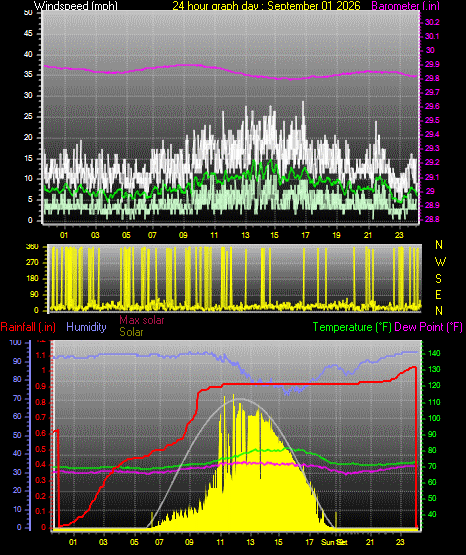Click the '35' windspeed axis value

(28, 74)
